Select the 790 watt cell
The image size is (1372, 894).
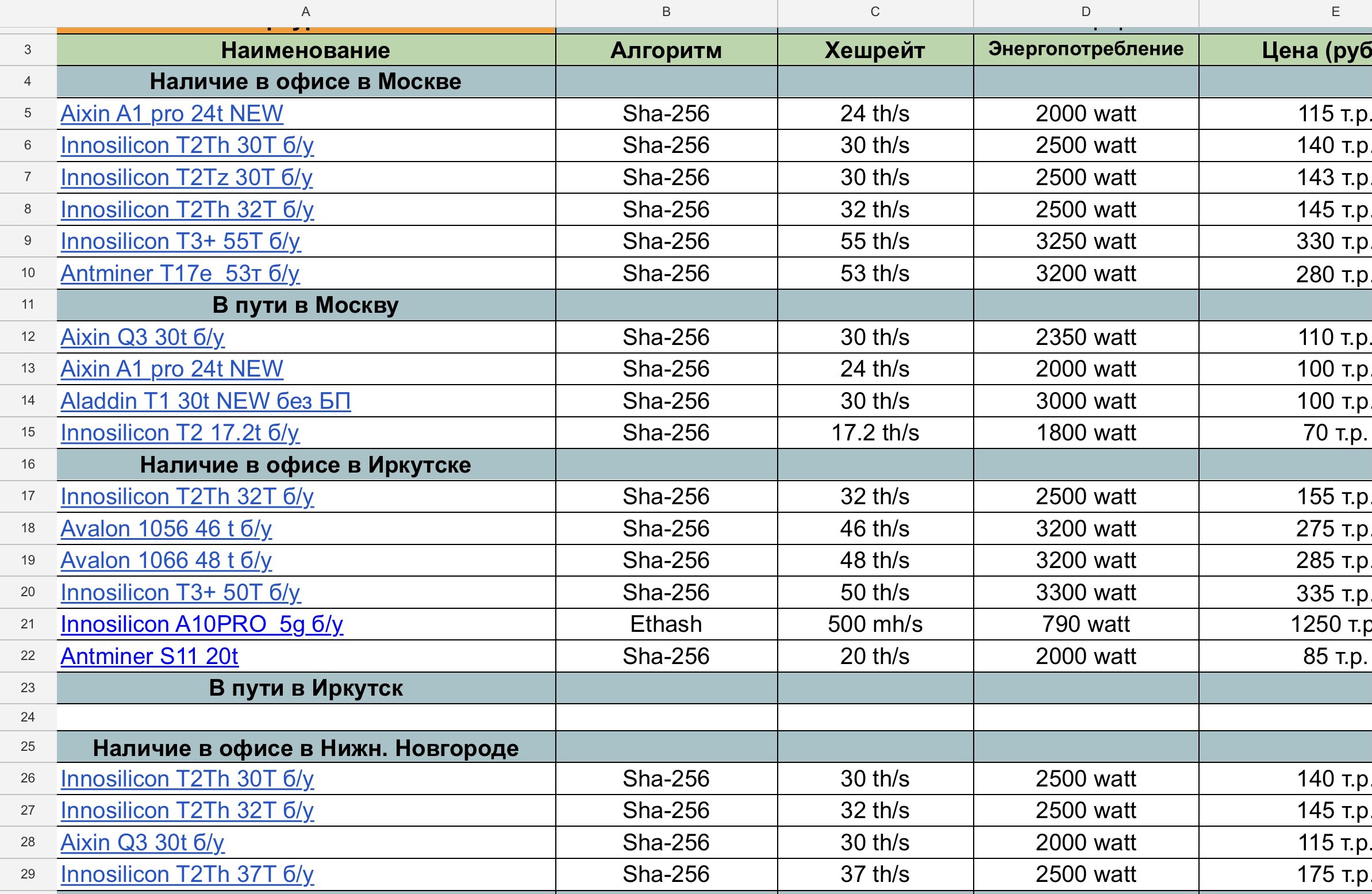1086,624
